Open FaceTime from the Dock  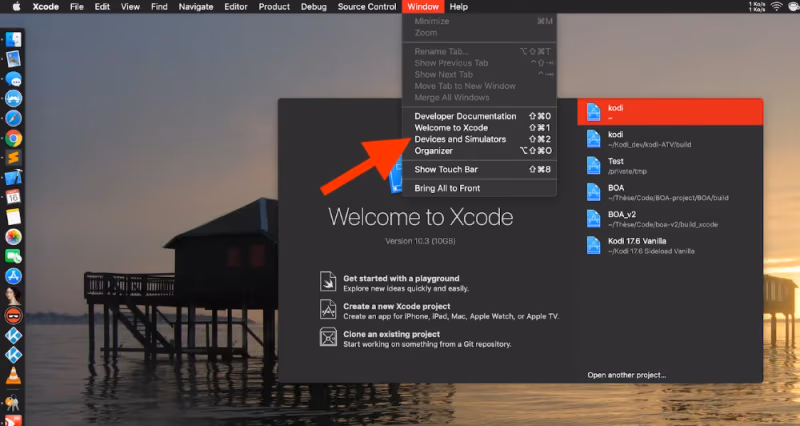click(13, 256)
